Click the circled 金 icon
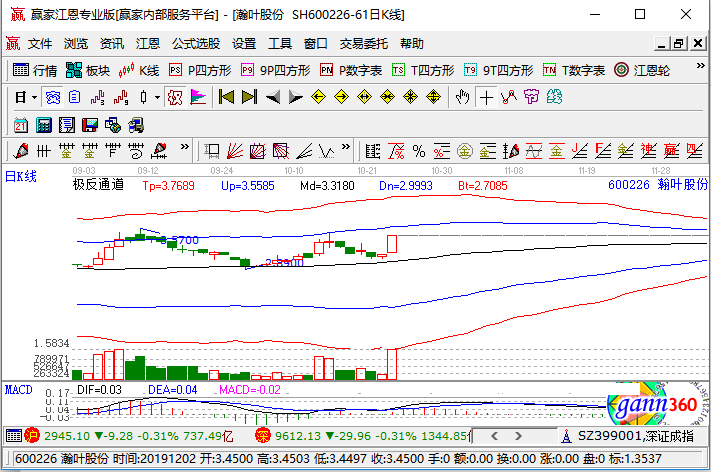This screenshot has width=711, height=472. tap(465, 151)
